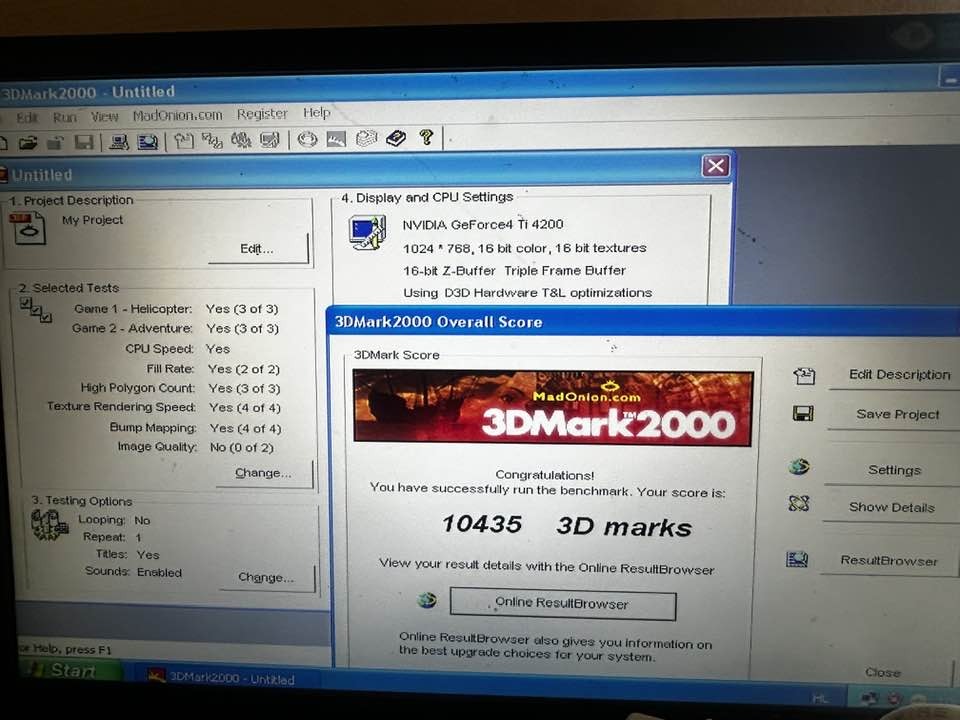This screenshot has width=960, height=720.
Task: Click the computer-monitor toolbar icon right of Save
Action: click(x=119, y=142)
